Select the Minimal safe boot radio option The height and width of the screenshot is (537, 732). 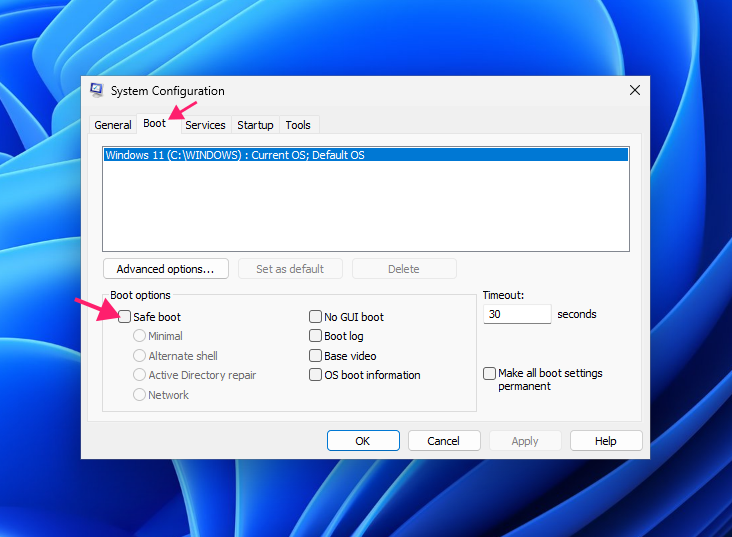140,336
